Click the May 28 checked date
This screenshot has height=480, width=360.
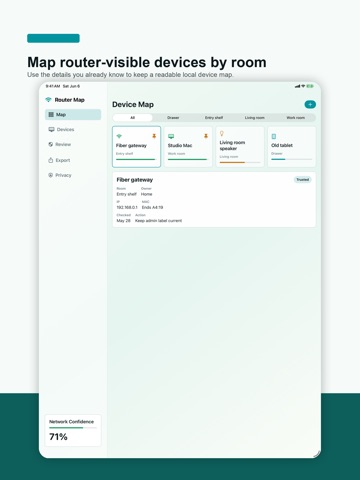[x=123, y=221]
